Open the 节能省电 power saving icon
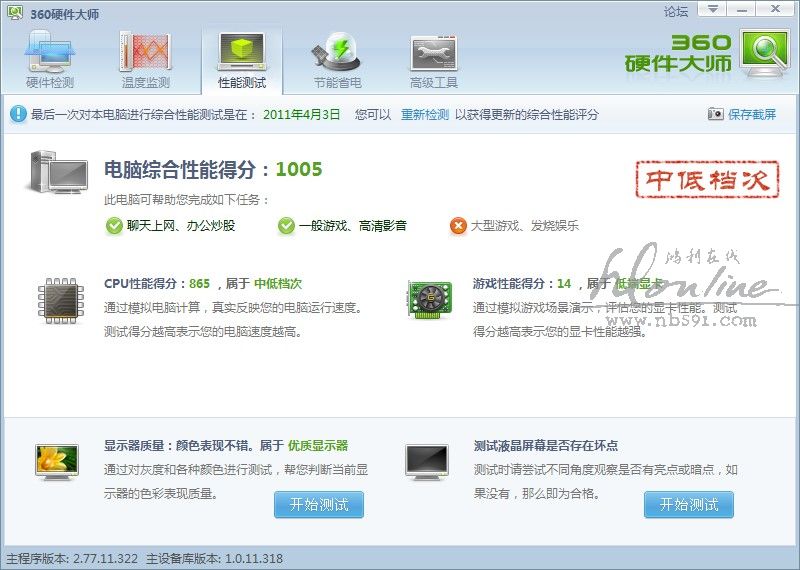Screen dimensions: 800x570 (337, 52)
